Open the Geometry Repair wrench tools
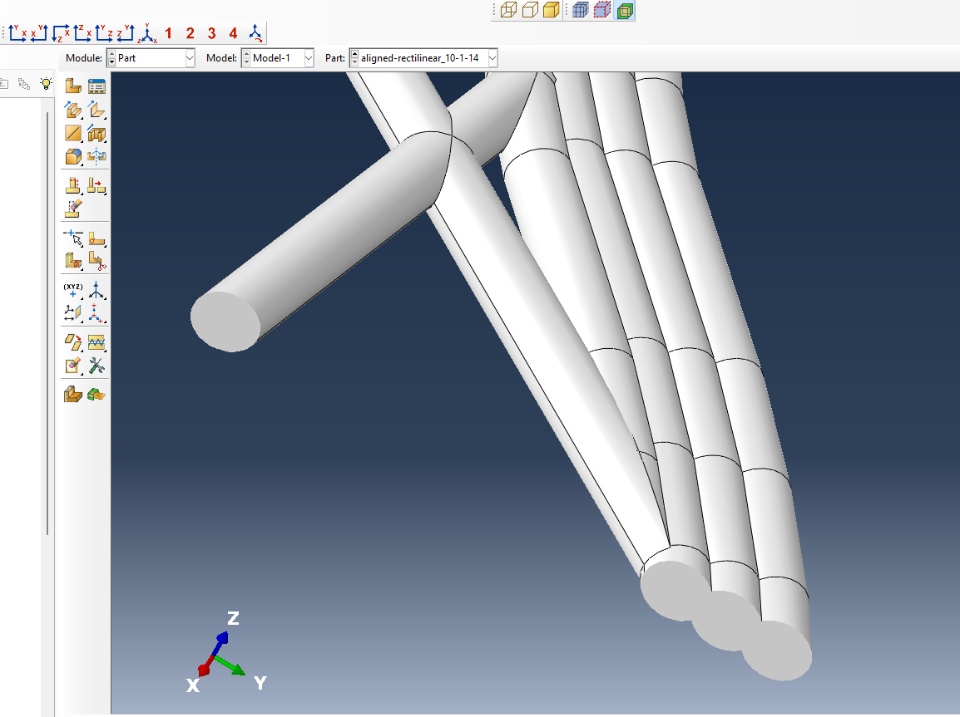960x717 pixels. point(97,366)
